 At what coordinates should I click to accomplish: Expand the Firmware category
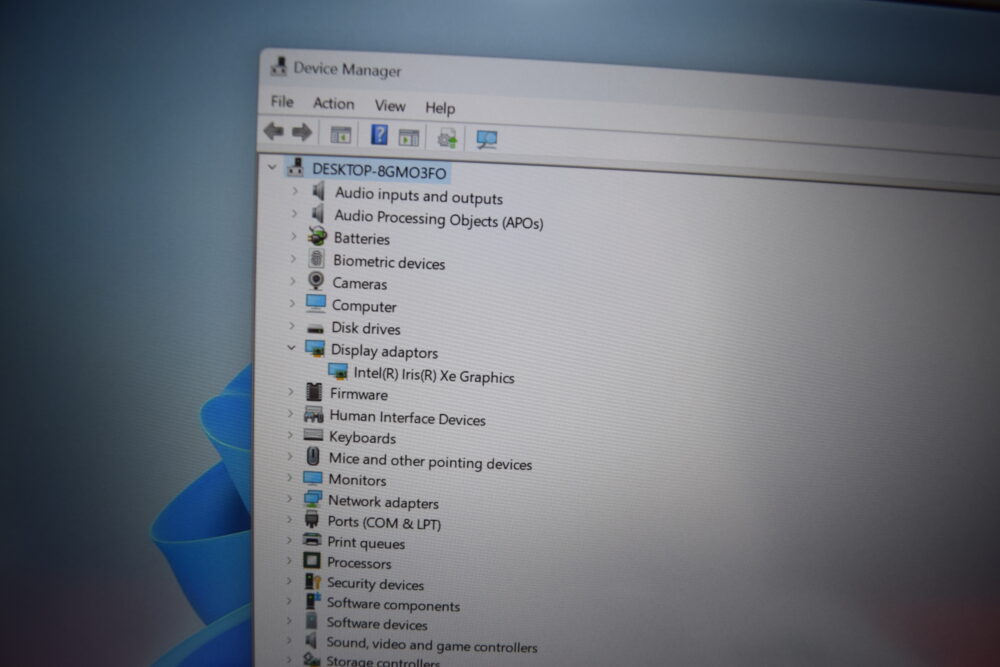point(291,392)
